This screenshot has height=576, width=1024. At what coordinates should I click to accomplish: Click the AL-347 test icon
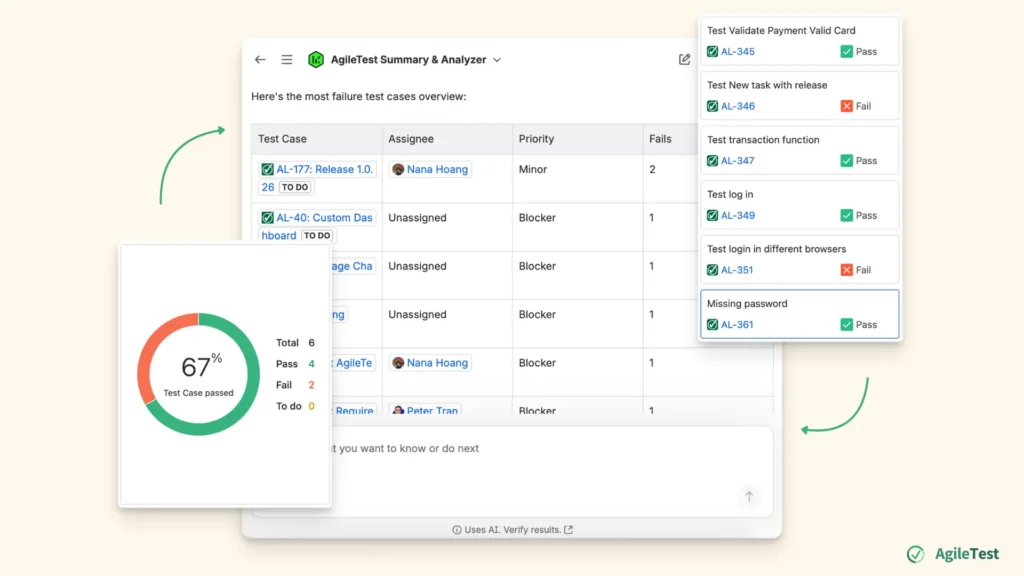(712, 161)
